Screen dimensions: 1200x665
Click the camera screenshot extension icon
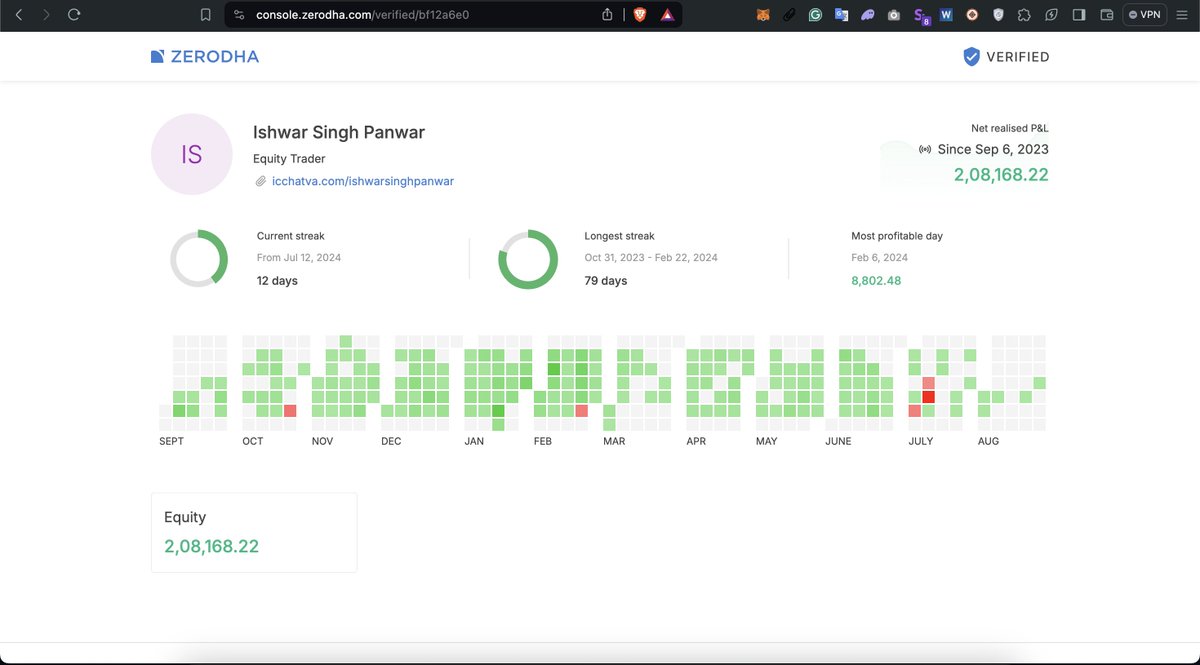click(893, 15)
